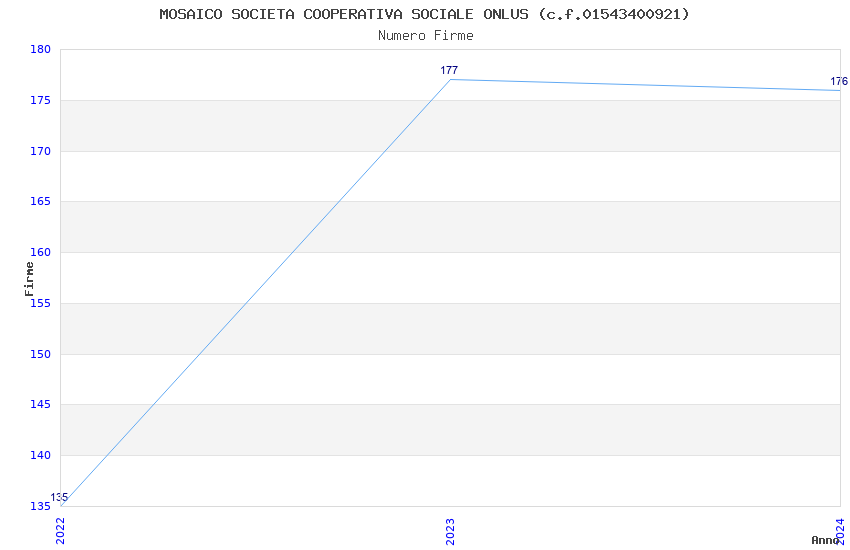Screen dimensions: 850x550
Task: Pick the 177 data label for 2023
Action: pyautogui.click(x=449, y=70)
